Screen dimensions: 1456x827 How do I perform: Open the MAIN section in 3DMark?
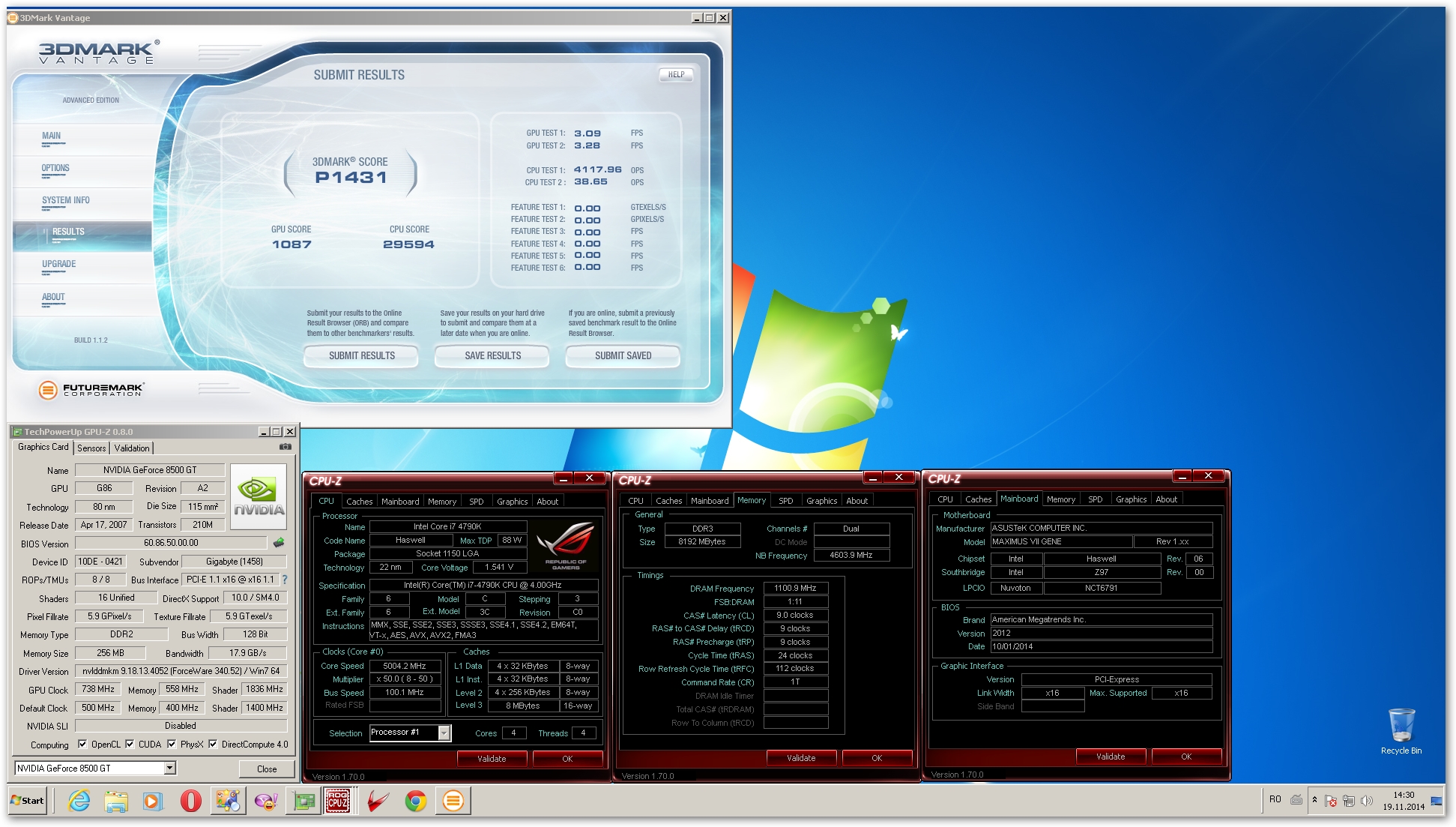point(52,136)
